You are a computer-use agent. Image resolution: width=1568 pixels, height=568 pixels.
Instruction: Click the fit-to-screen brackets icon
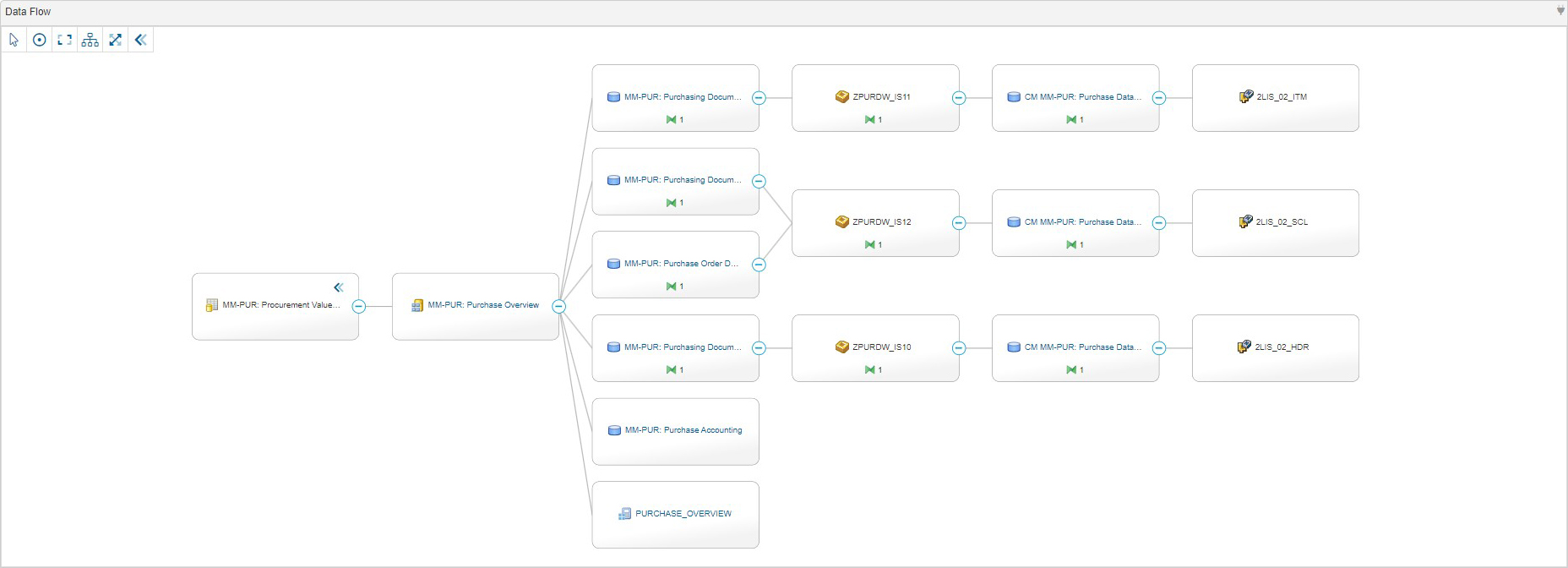[65, 40]
